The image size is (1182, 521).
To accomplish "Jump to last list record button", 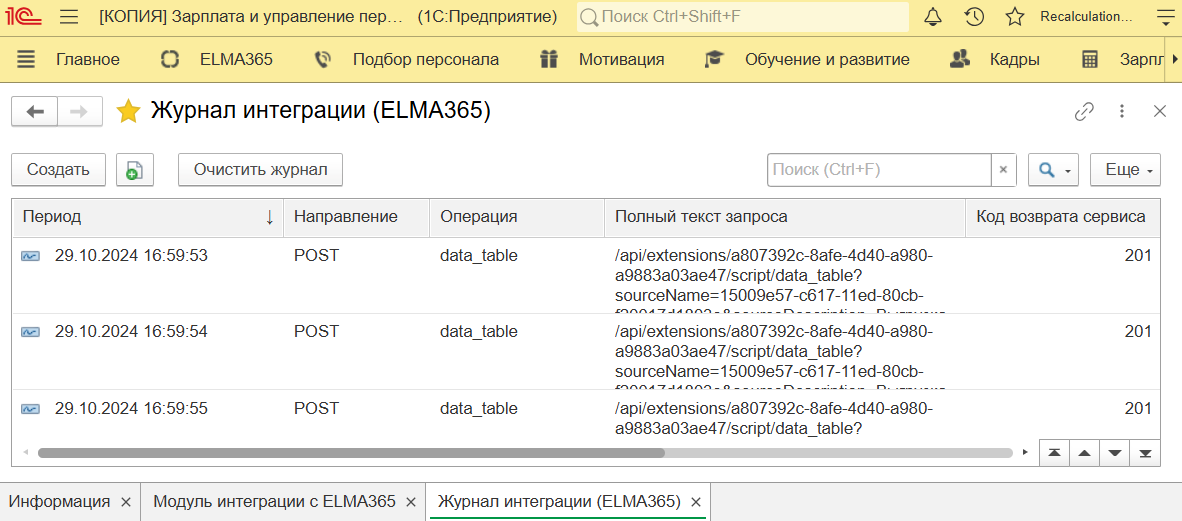I will [1146, 453].
